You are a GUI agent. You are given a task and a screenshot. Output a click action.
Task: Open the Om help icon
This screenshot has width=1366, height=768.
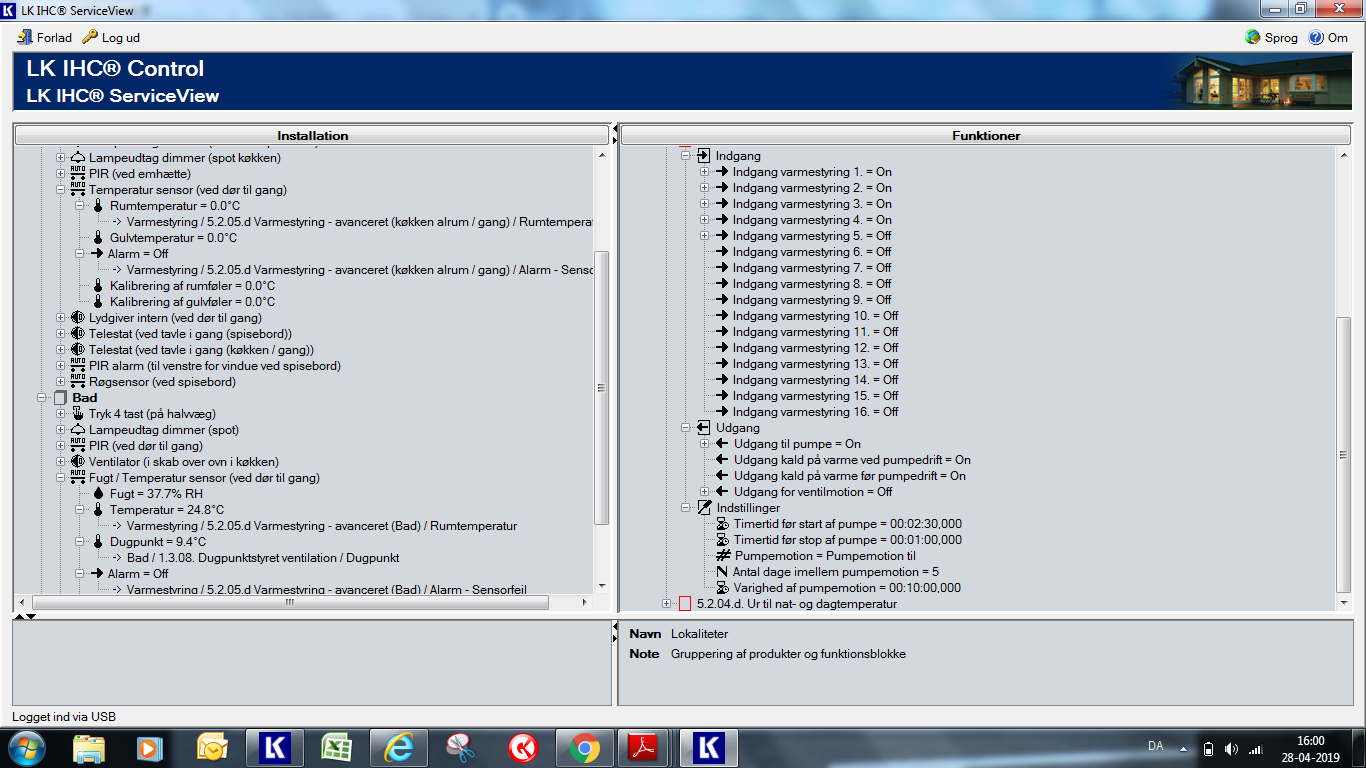(x=1316, y=37)
